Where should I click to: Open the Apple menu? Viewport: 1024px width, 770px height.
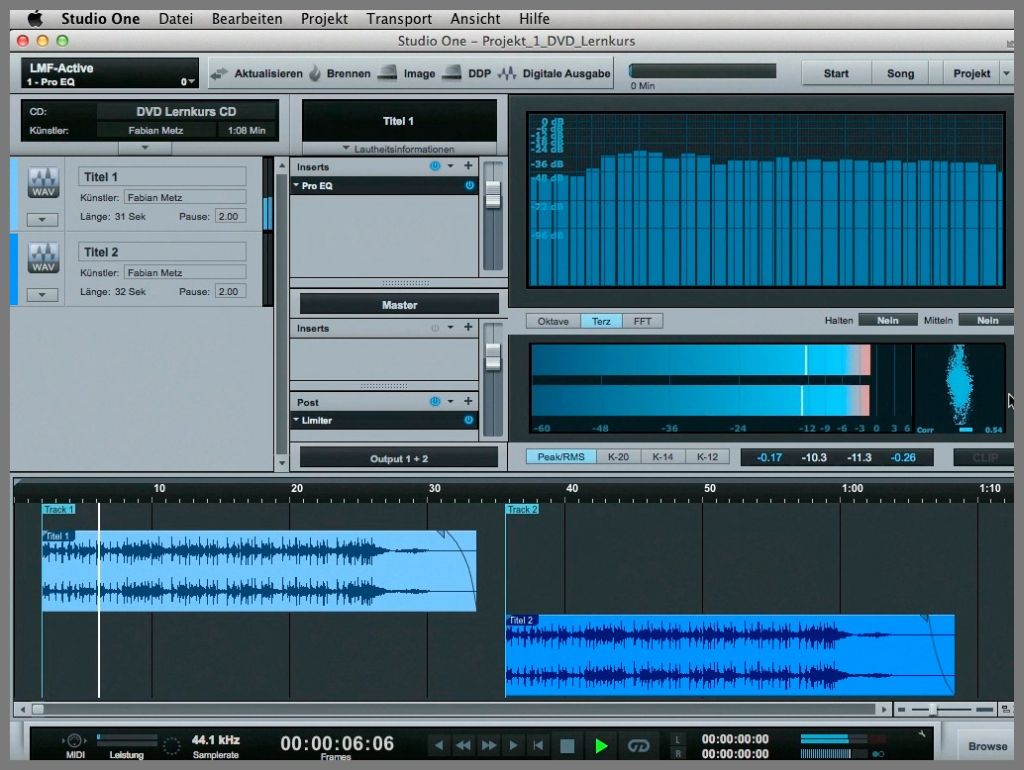34,18
